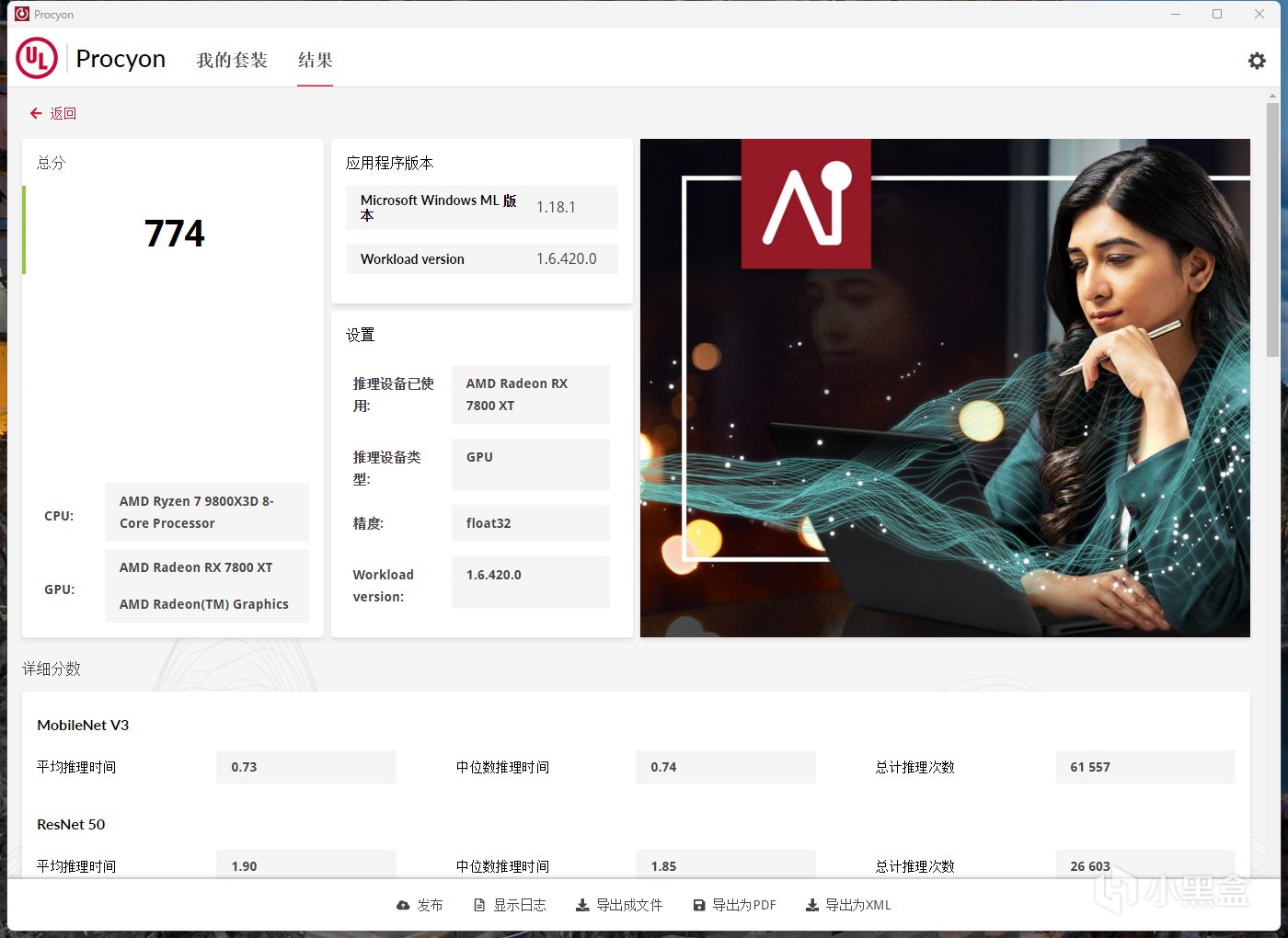Viewport: 1288px width, 938px height.
Task: Click the UL Procyon logo
Action: coord(37,58)
